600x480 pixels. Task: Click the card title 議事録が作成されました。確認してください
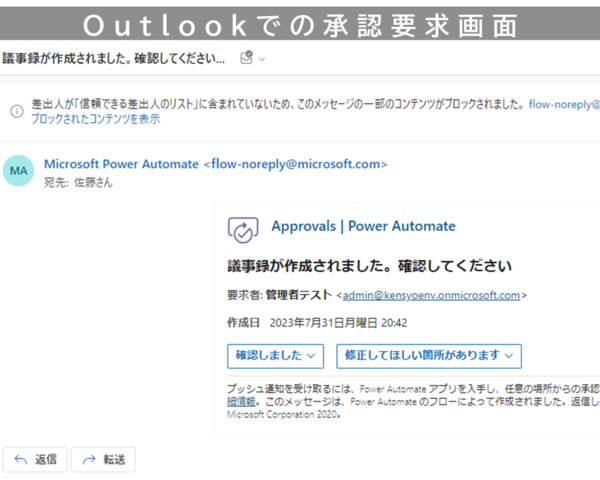click(370, 266)
